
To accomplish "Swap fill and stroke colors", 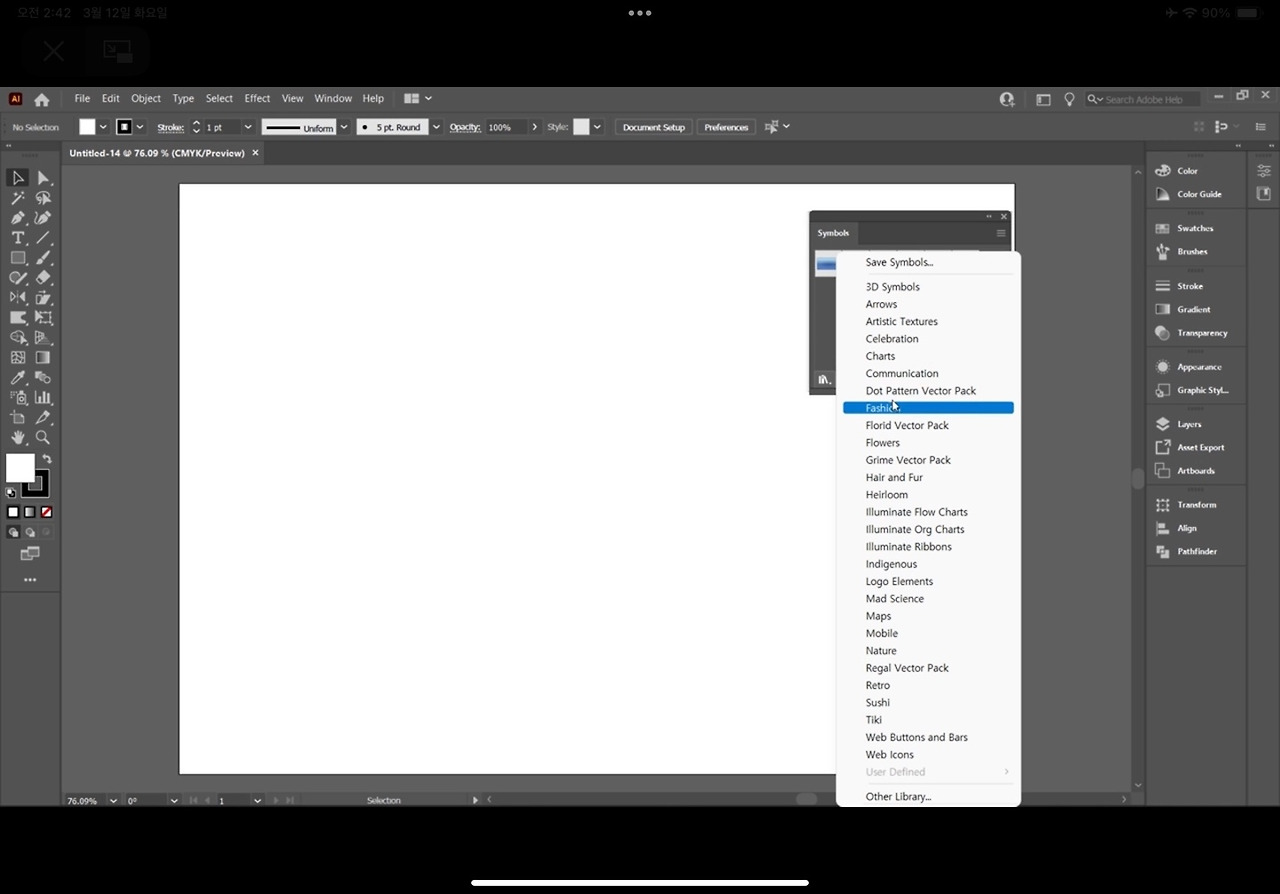I will (46, 459).
